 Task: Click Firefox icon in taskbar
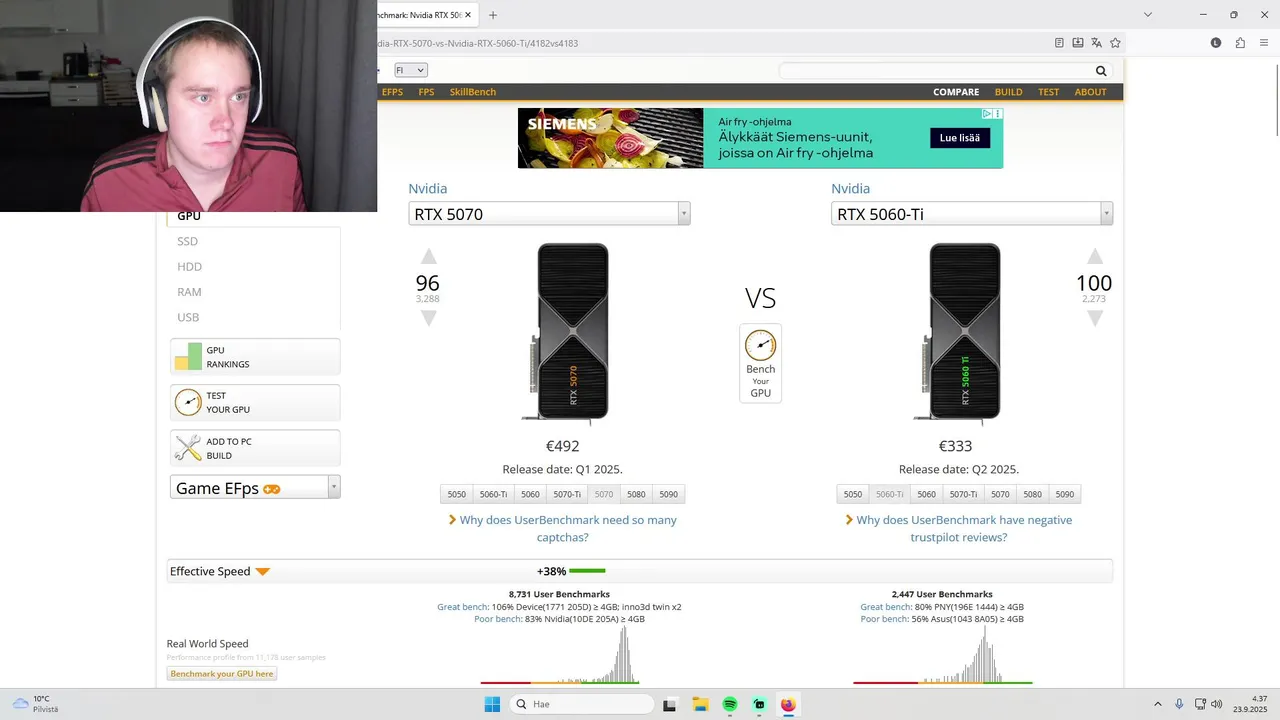[788, 704]
